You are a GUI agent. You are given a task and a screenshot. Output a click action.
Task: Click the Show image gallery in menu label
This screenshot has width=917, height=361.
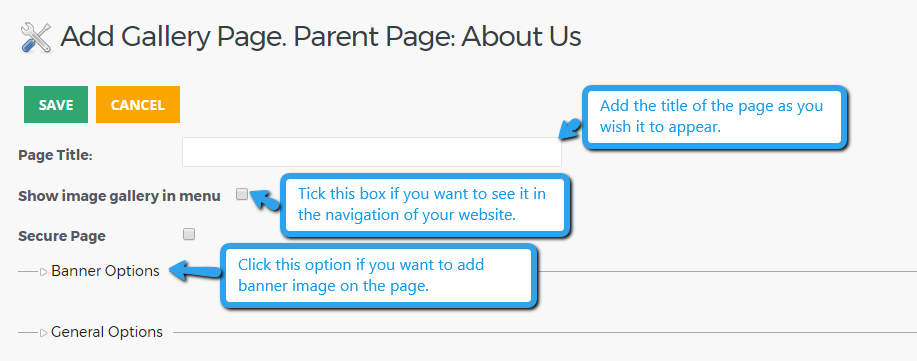pos(119,196)
